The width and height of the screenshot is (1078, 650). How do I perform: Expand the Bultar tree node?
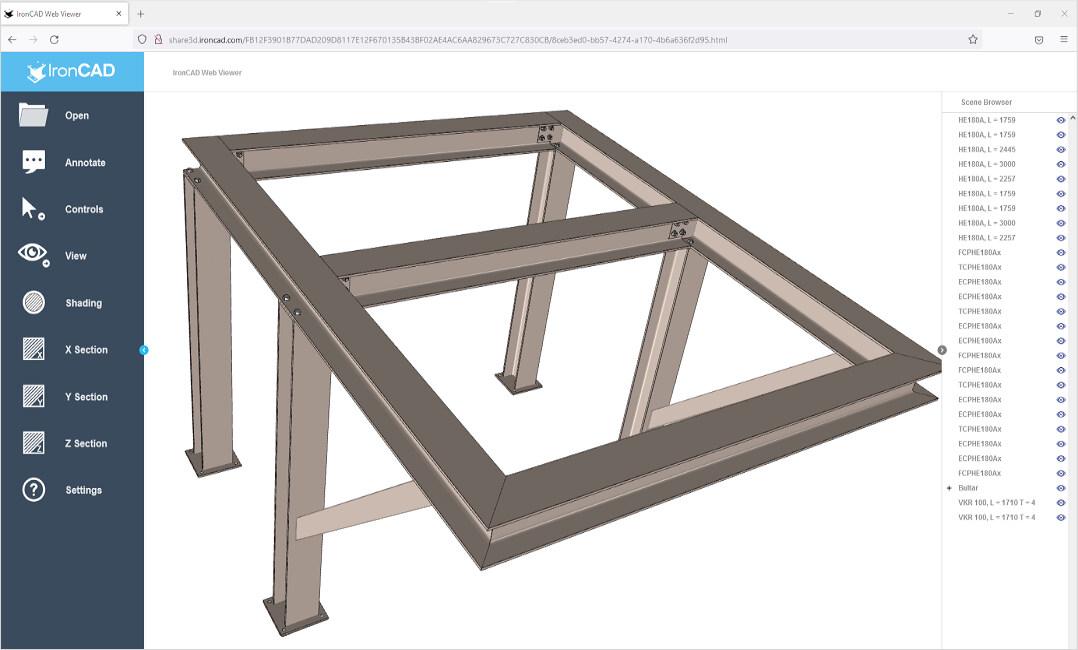tap(949, 488)
